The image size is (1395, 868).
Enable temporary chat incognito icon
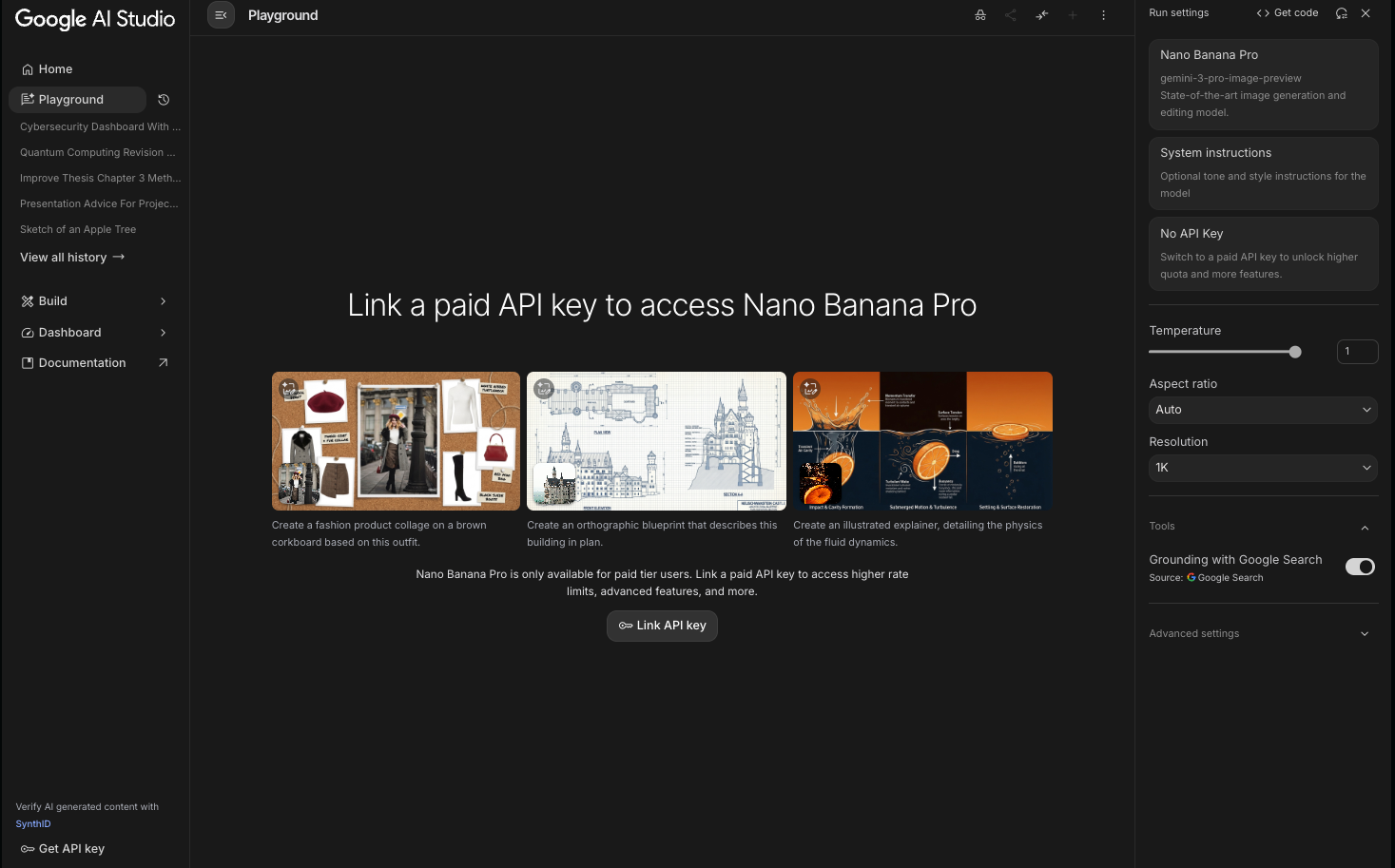tap(980, 15)
